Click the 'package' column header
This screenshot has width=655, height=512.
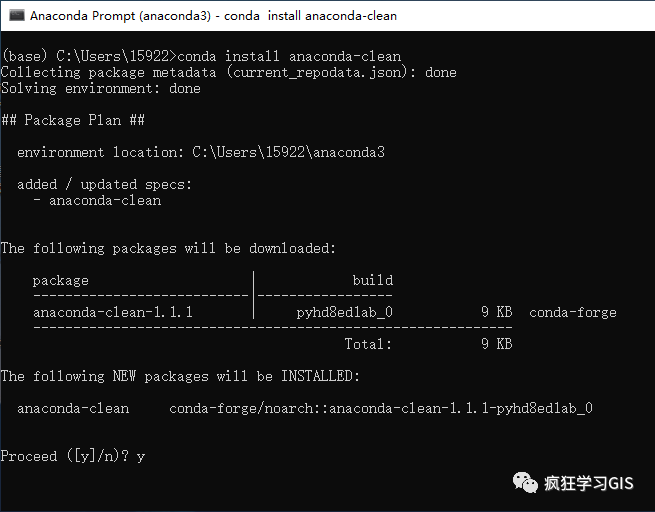pyautogui.click(x=61, y=280)
